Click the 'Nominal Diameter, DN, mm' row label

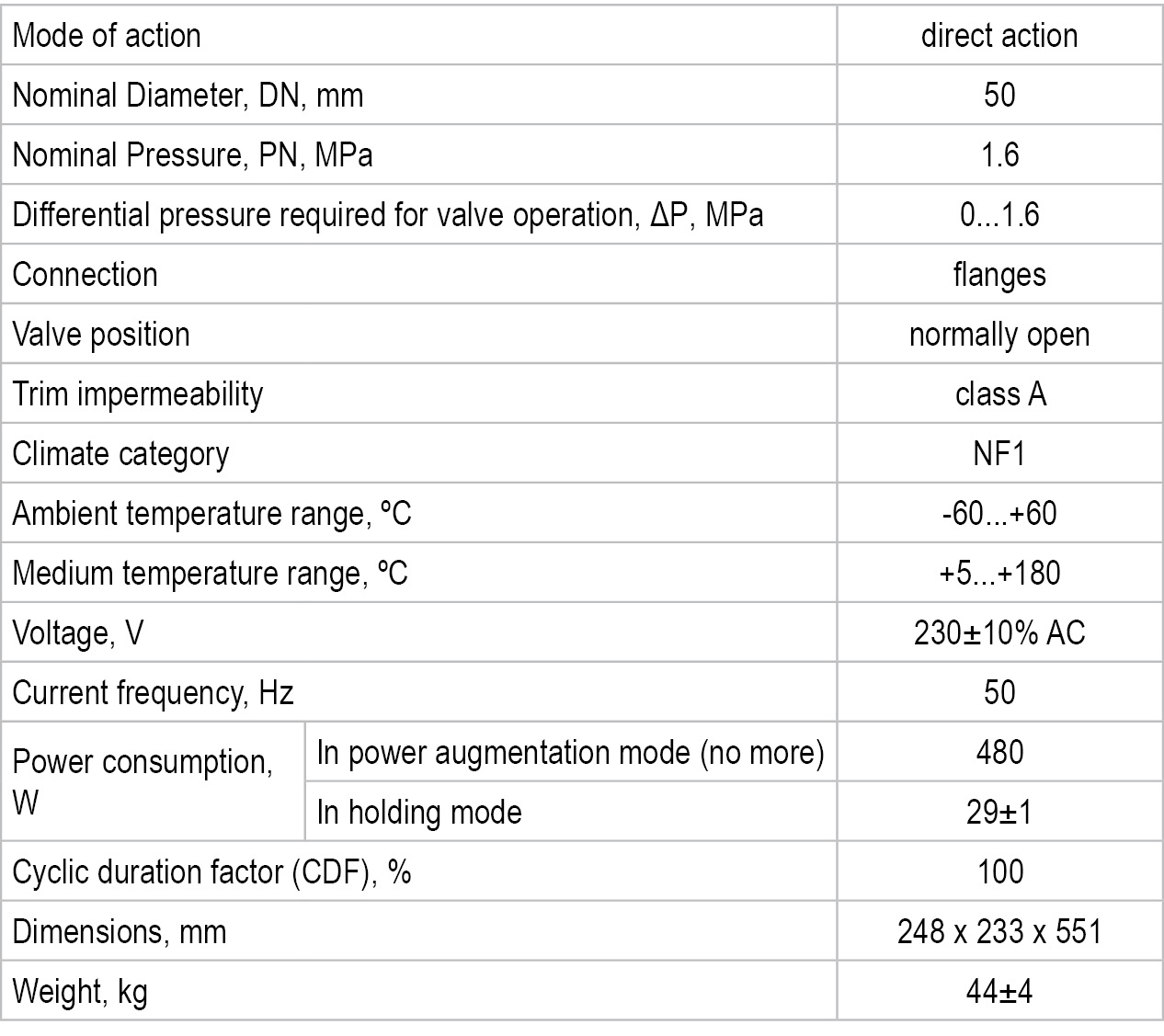coord(188,95)
